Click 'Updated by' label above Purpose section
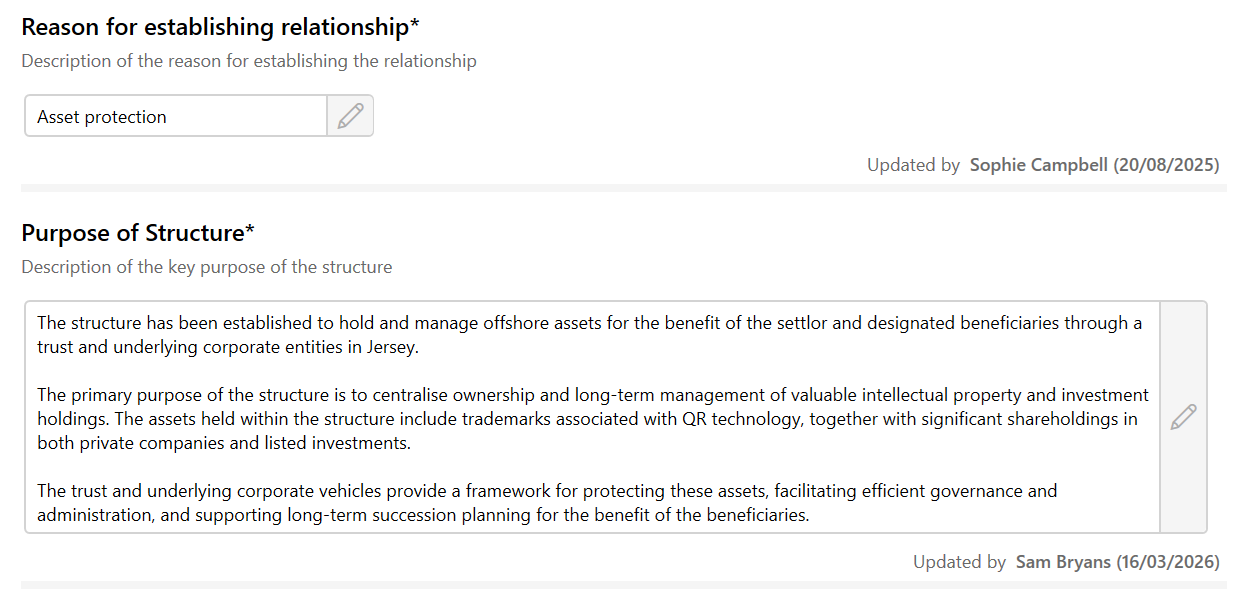This screenshot has height=600, width=1242. [913, 165]
